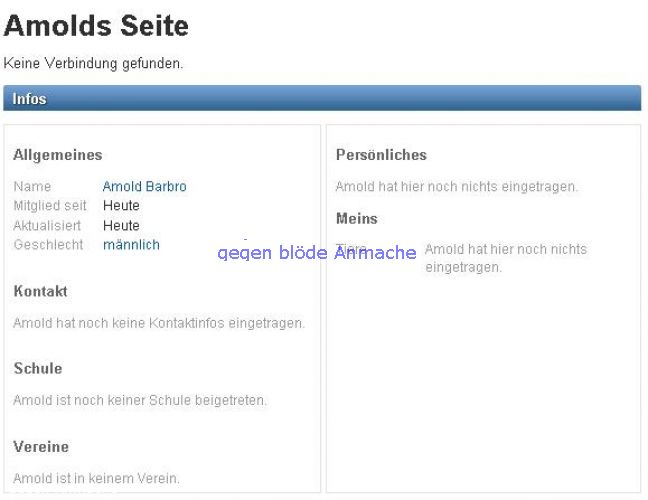Viewport: 648px width, 500px height.
Task: Click the Heute value beside Aktualisiert
Action: click(121, 226)
